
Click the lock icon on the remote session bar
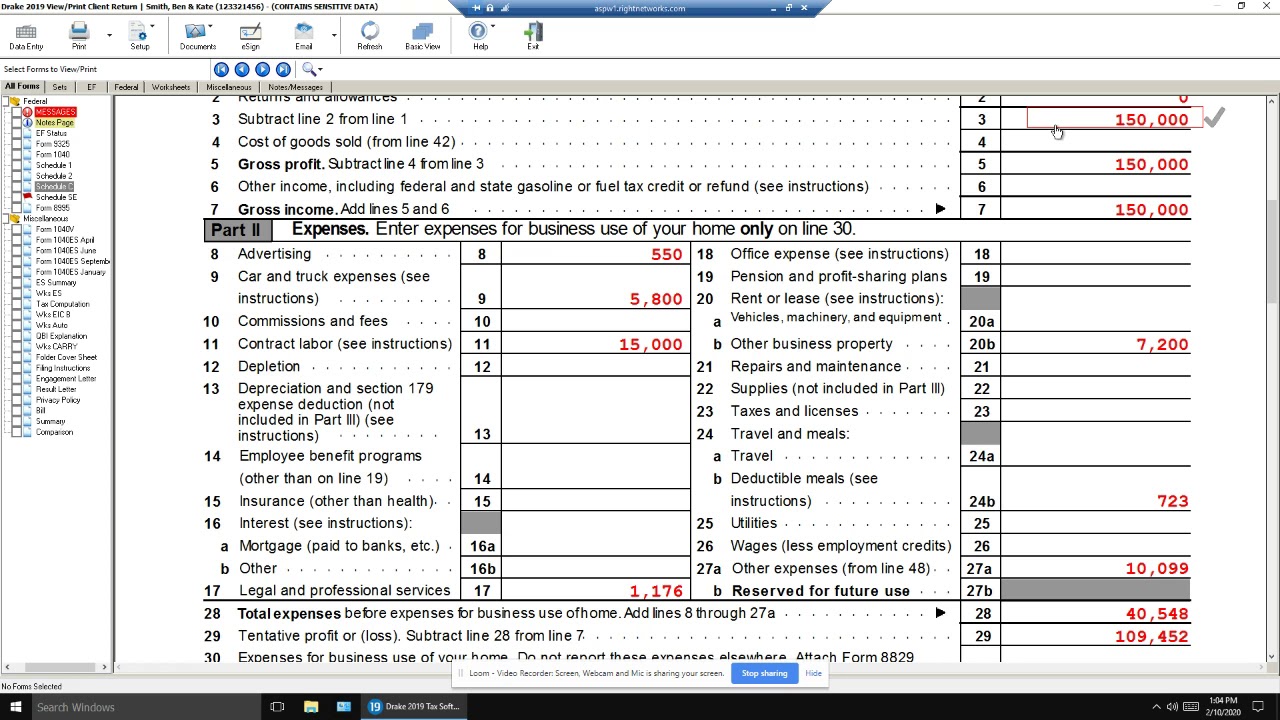click(x=490, y=8)
